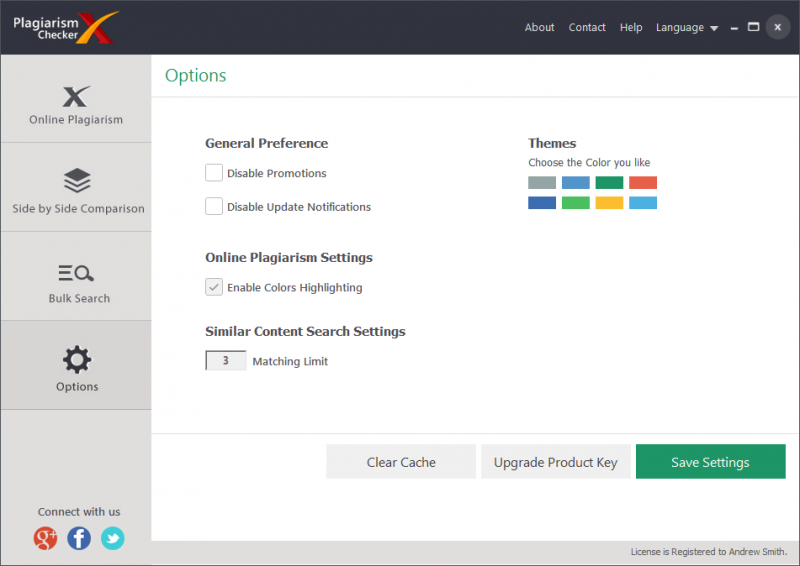Image resolution: width=800 pixels, height=566 pixels.
Task: Open the Facebook social icon
Action: pyautogui.click(x=79, y=538)
